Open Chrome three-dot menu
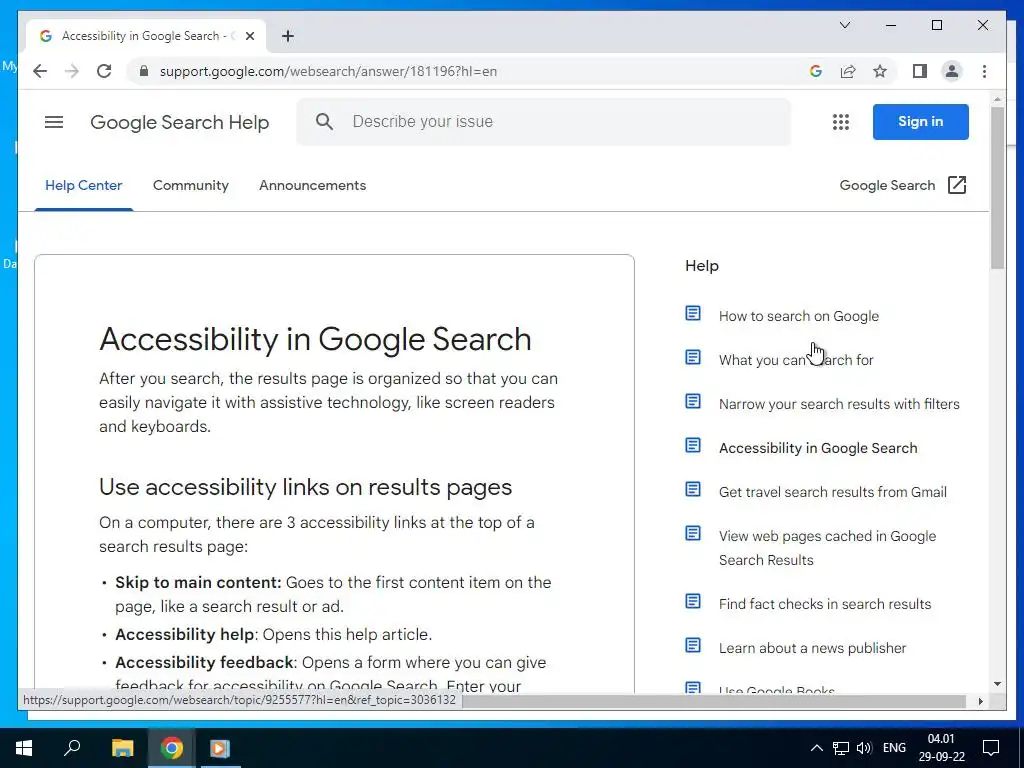 (x=984, y=71)
